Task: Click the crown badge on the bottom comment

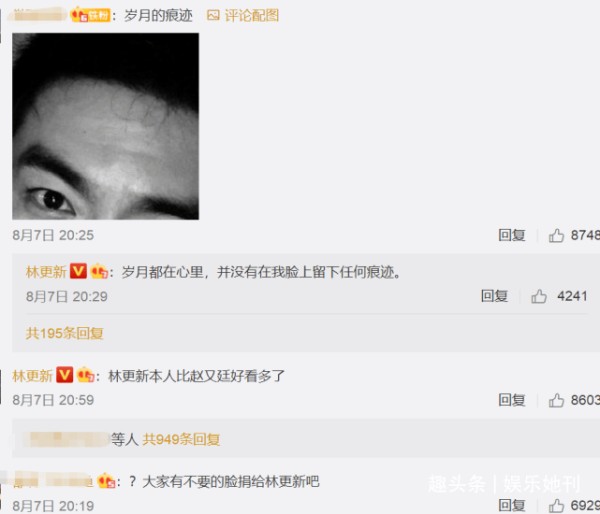Action: click(x=106, y=481)
